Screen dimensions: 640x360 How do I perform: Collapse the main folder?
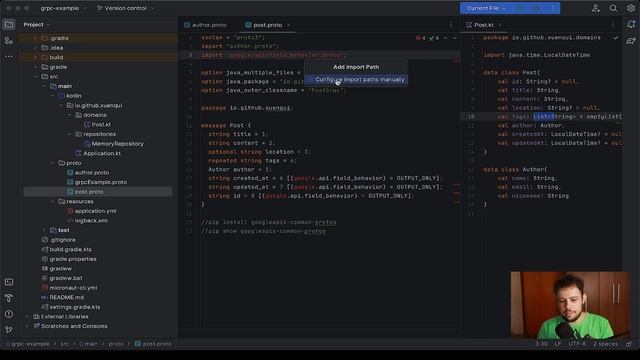[x=44, y=86]
